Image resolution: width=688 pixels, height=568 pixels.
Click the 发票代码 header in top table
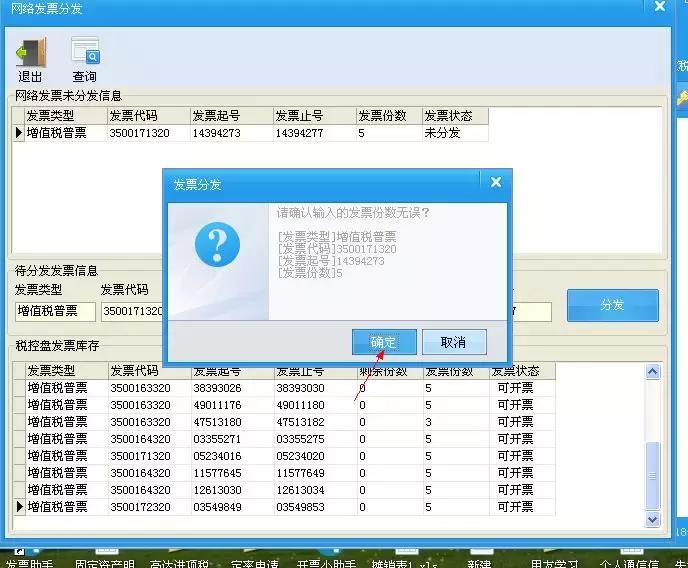pos(149,116)
